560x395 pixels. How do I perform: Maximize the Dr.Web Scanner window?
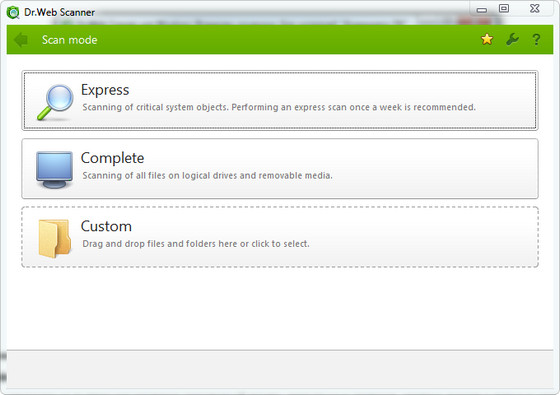tap(504, 9)
